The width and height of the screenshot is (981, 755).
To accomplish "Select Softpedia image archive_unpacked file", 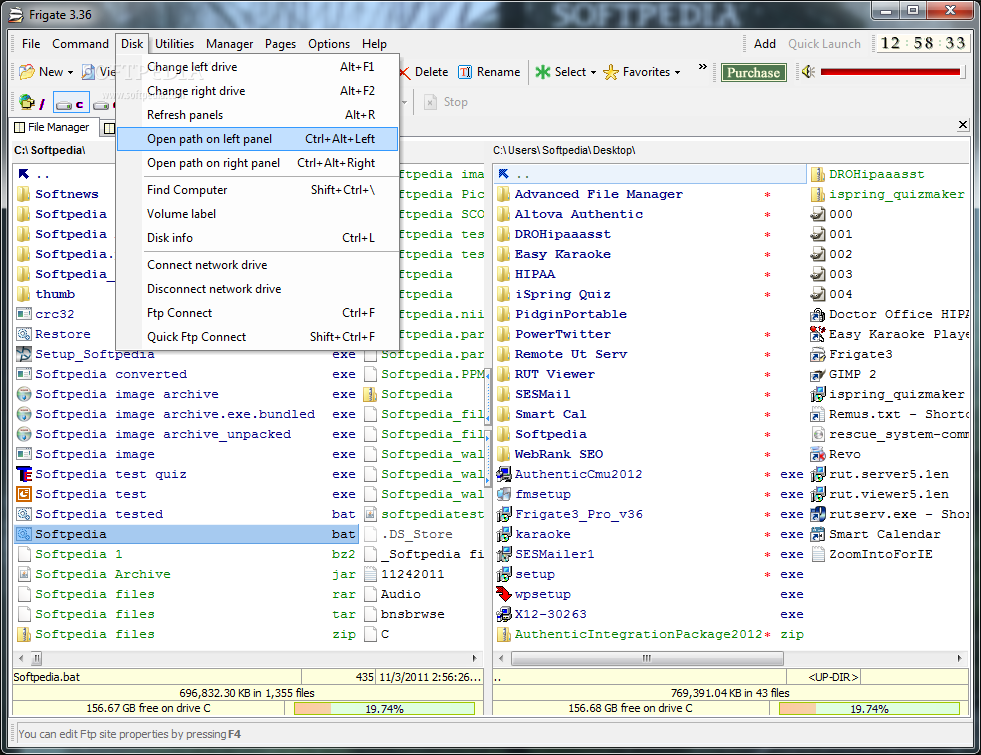I will tap(187, 434).
